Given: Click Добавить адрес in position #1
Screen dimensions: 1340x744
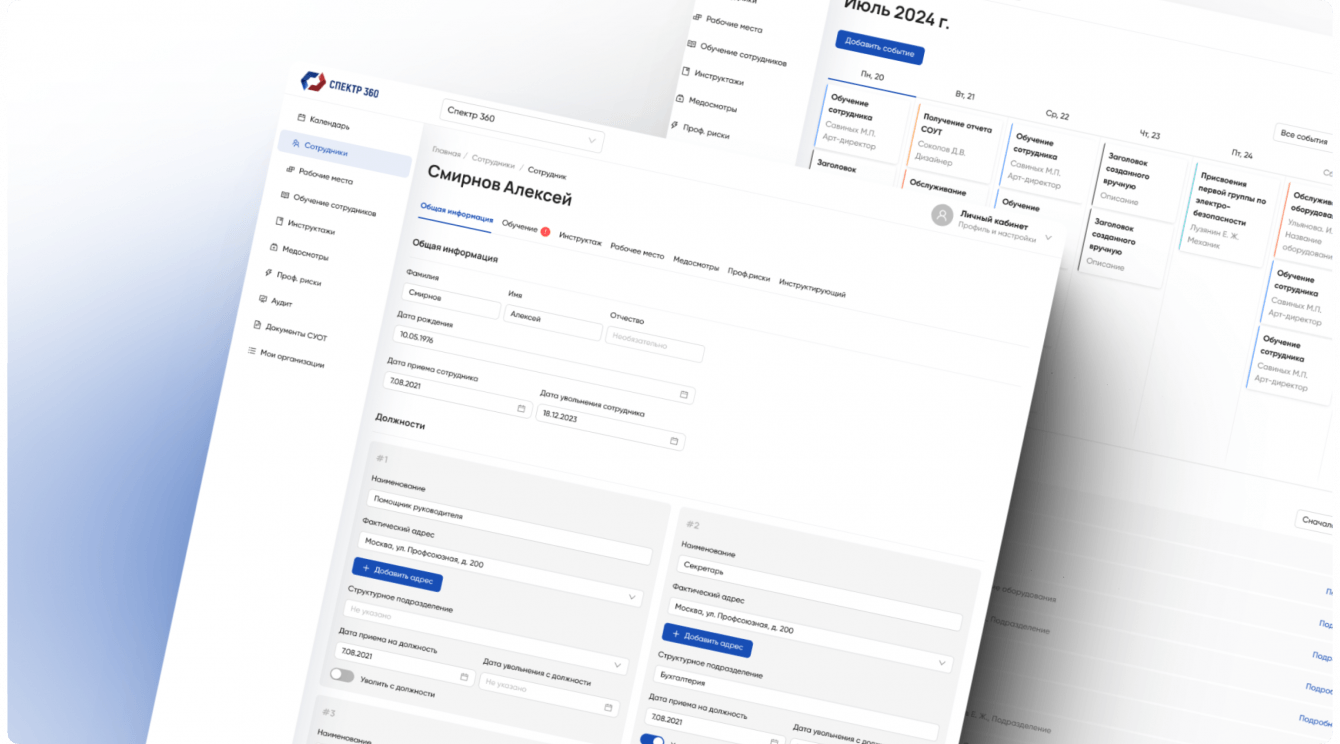Looking at the screenshot, I should 397,573.
